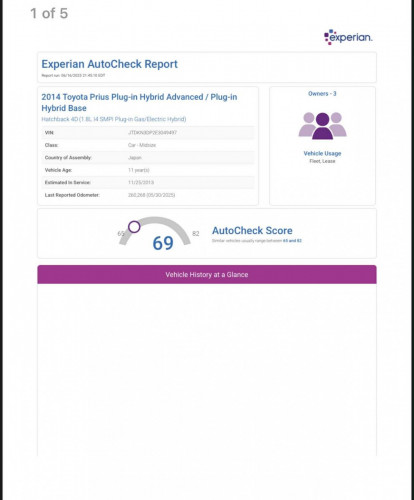414x500 pixels.
Task: Select the Vehicle History at a Glance banner
Action: (x=207, y=275)
